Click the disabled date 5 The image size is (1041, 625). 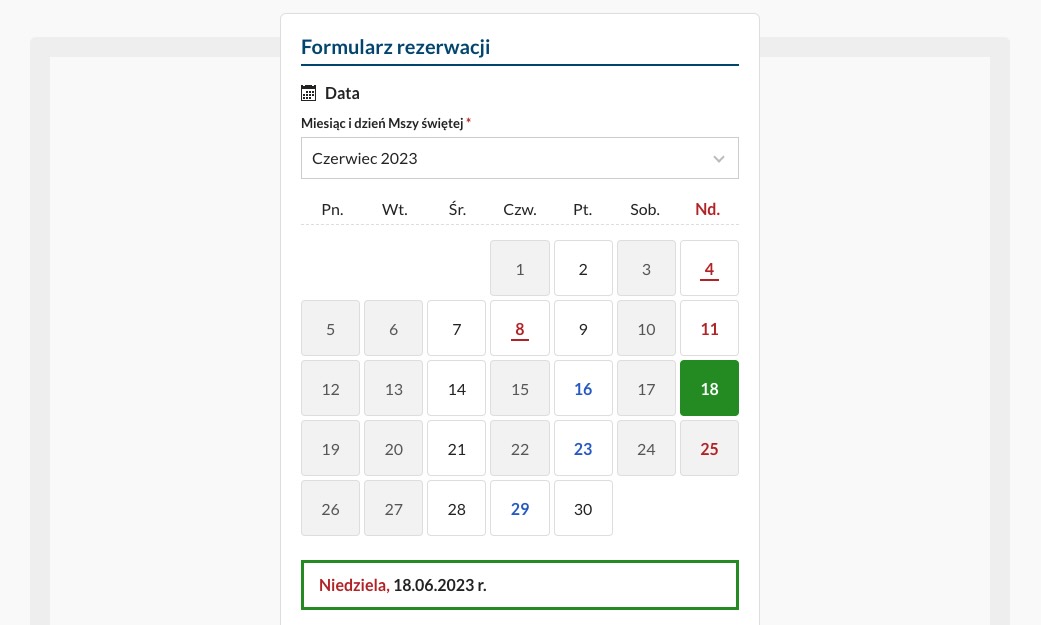(x=330, y=328)
